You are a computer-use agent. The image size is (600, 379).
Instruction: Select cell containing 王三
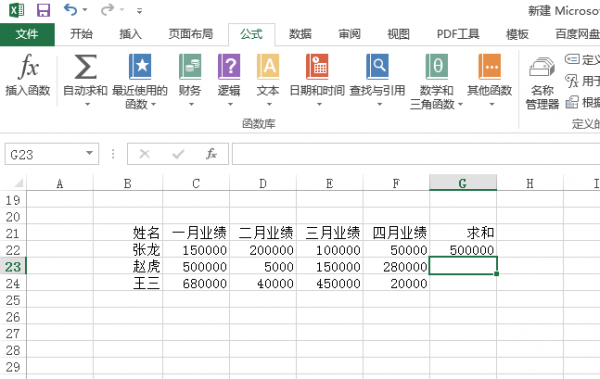click(128, 283)
